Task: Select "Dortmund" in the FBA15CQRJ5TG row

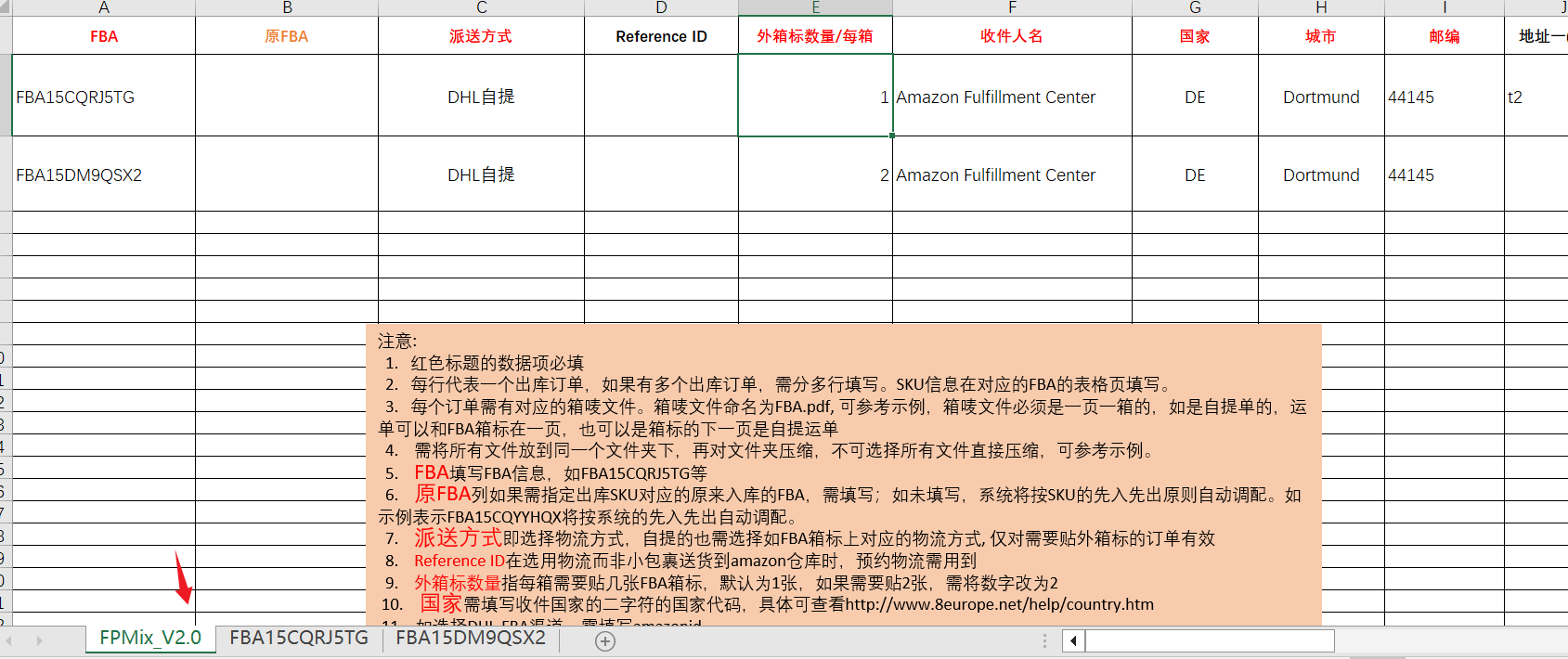Action: click(x=1321, y=96)
